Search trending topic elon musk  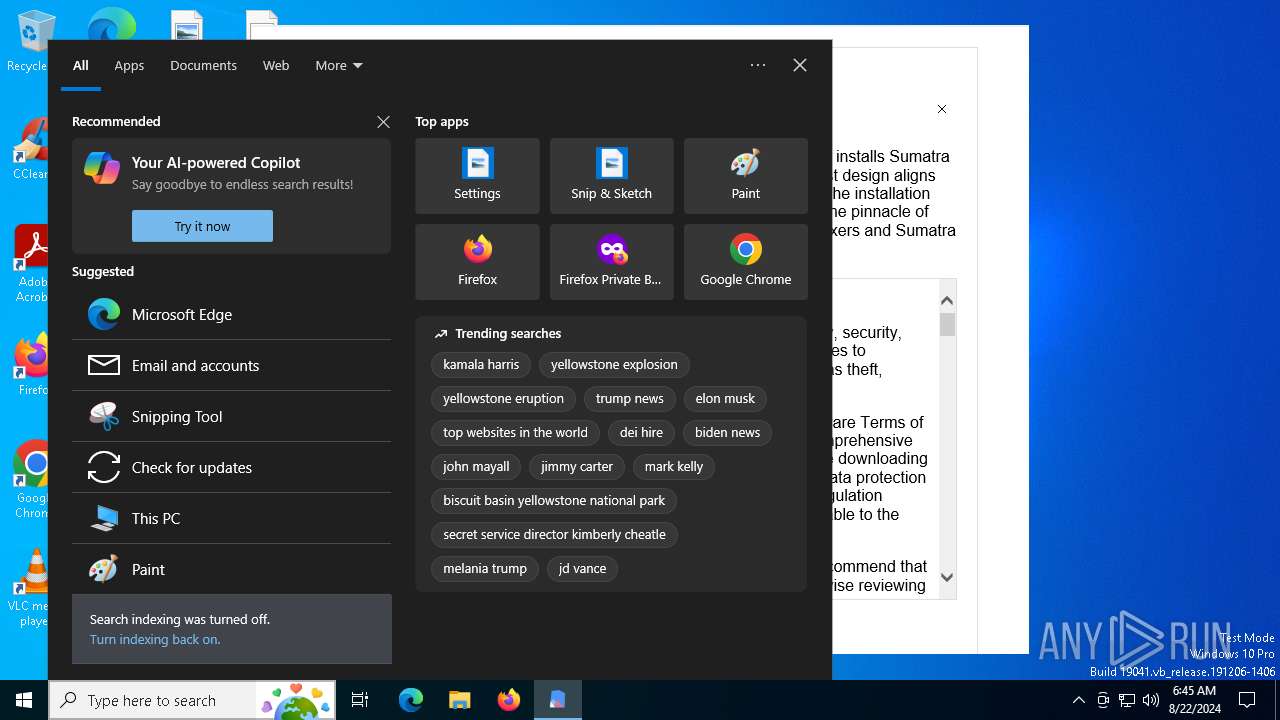[725, 399]
